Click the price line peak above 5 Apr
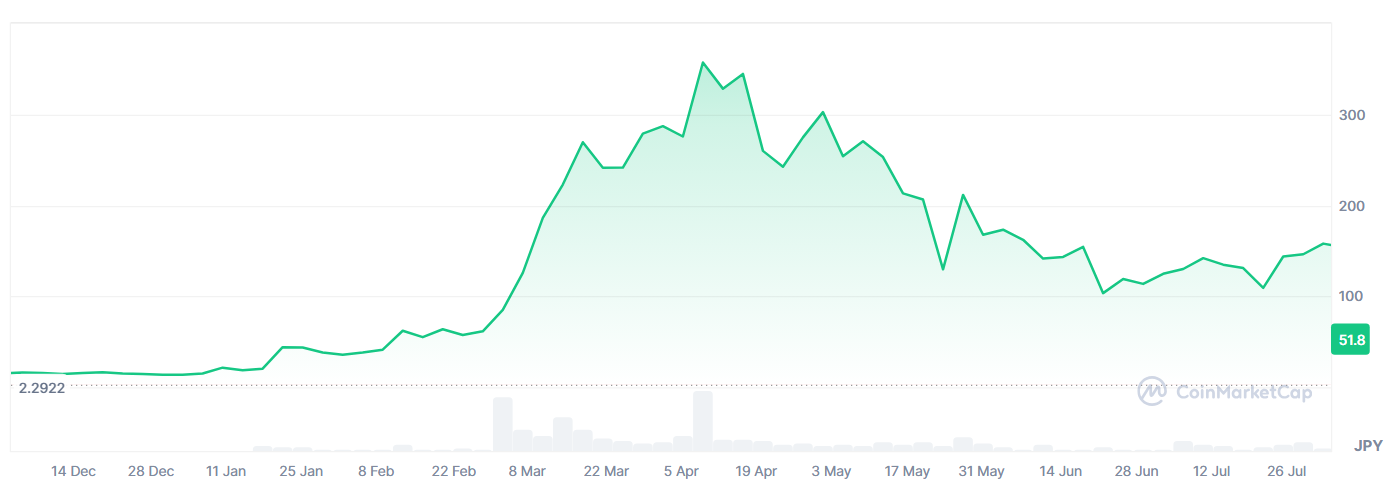Screen dimensions: 1390x504 click(x=703, y=63)
